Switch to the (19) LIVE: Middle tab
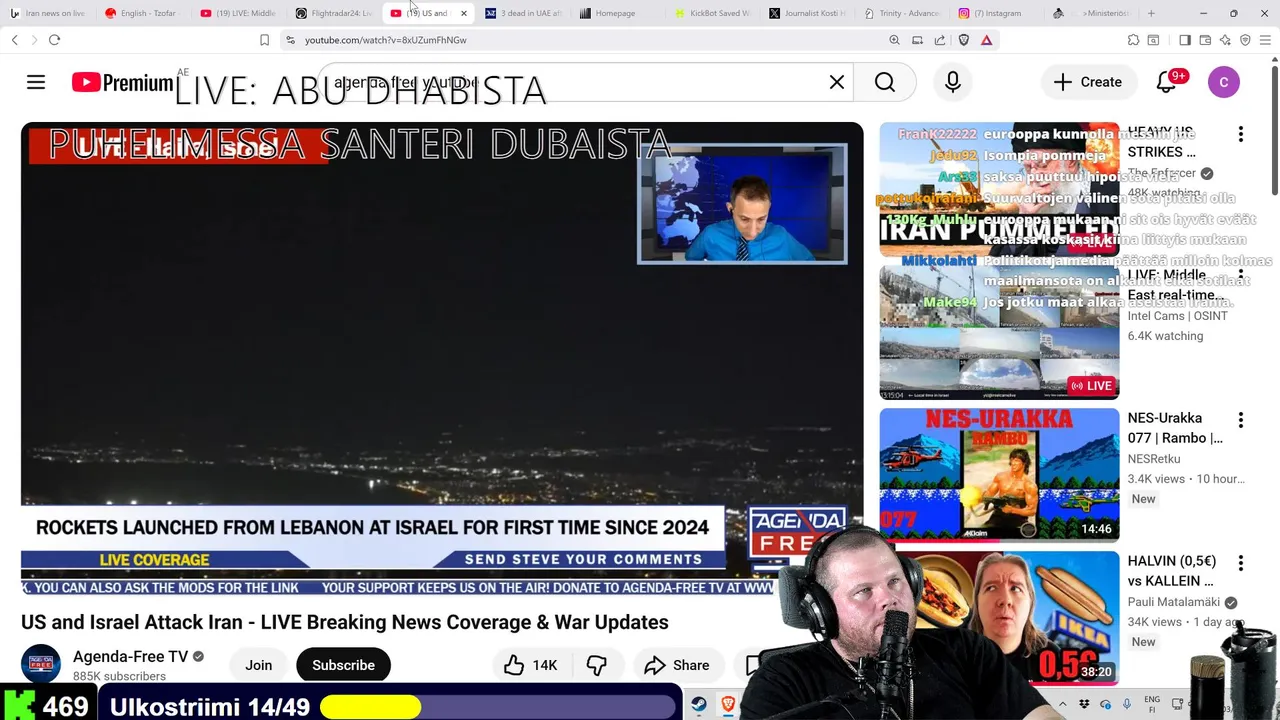The width and height of the screenshot is (1280, 720). click(x=238, y=13)
